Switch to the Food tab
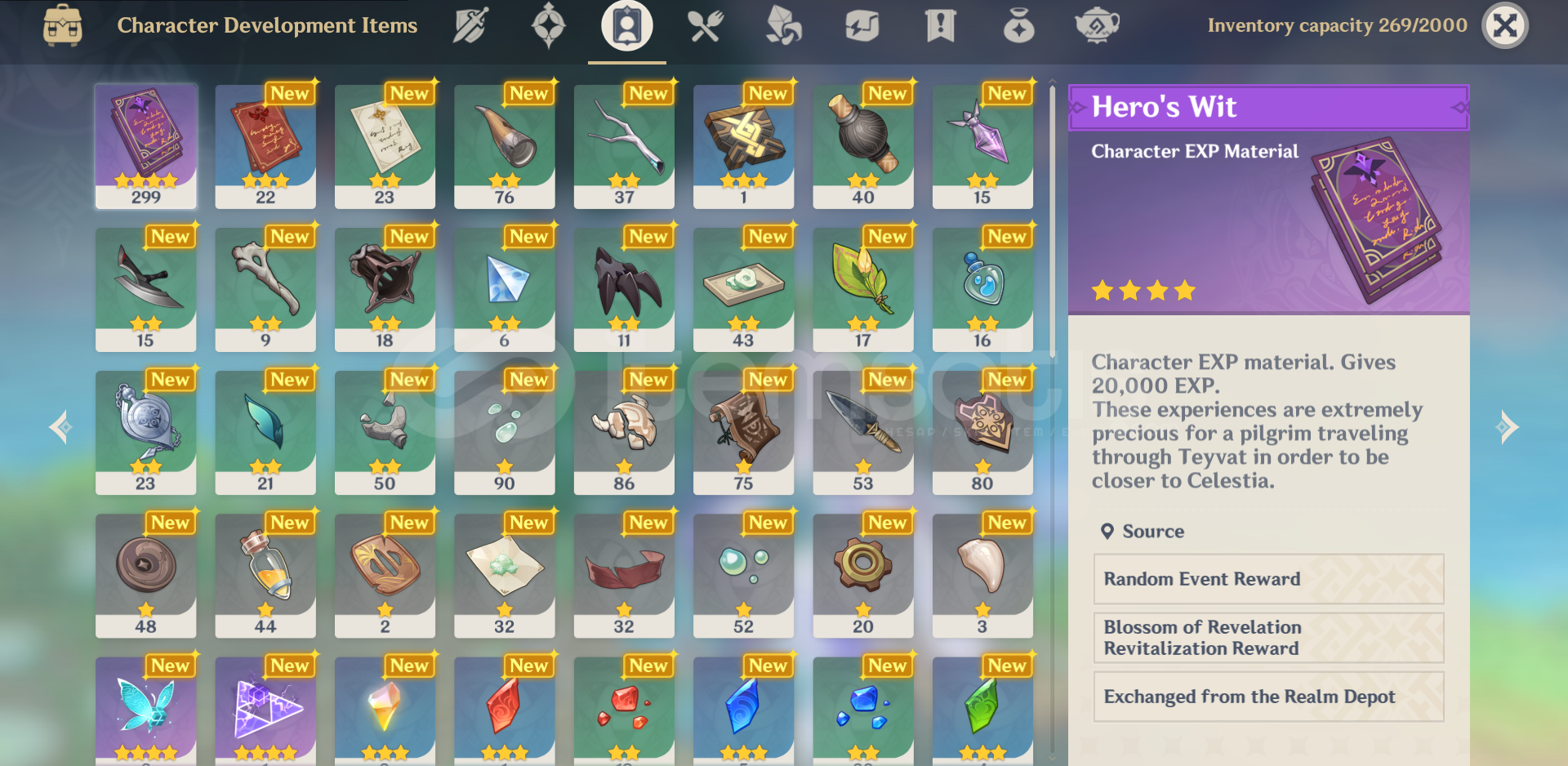This screenshot has width=1568, height=766. [706, 25]
